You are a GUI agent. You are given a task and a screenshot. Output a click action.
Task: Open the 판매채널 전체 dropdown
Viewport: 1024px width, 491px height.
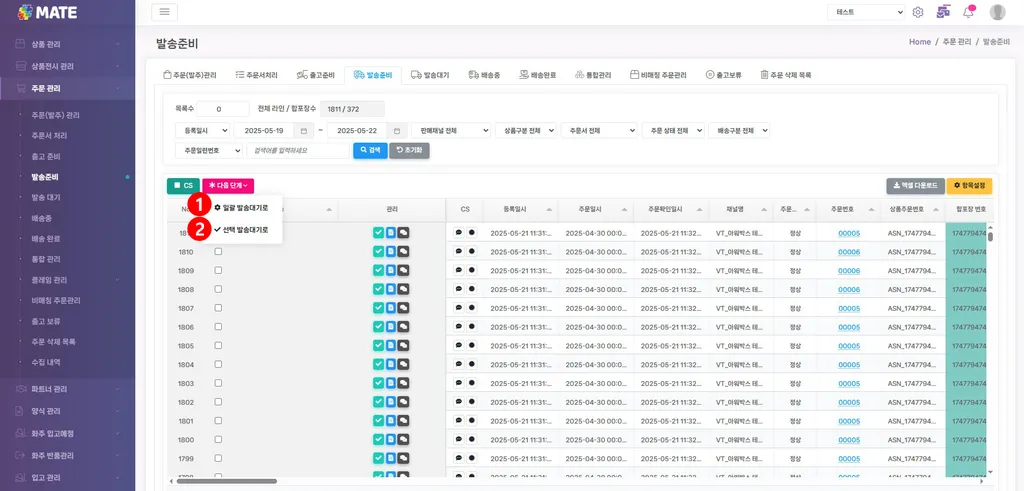coord(451,131)
